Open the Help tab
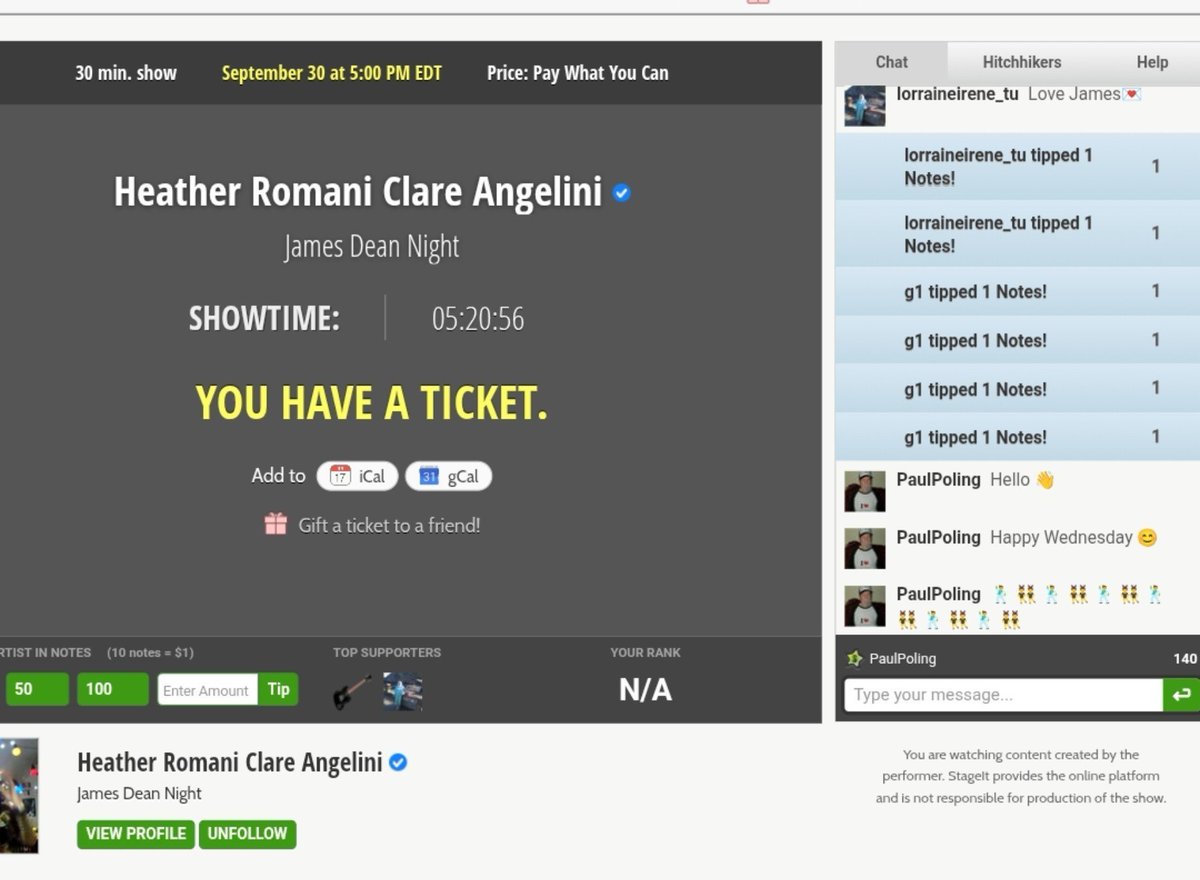Screen dimensions: 1200x880 [1152, 62]
